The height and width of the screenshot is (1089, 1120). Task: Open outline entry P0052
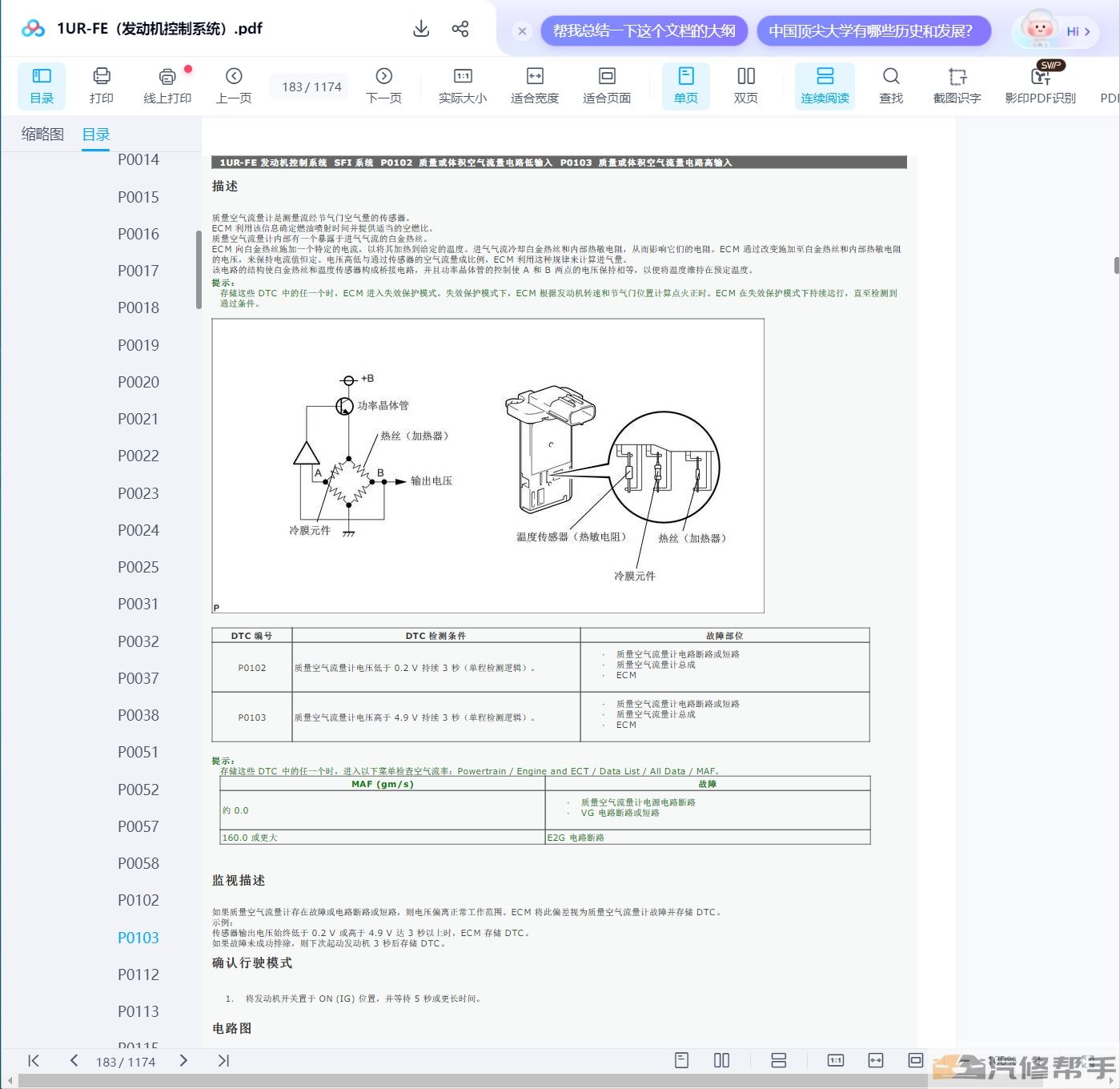pyautogui.click(x=138, y=790)
